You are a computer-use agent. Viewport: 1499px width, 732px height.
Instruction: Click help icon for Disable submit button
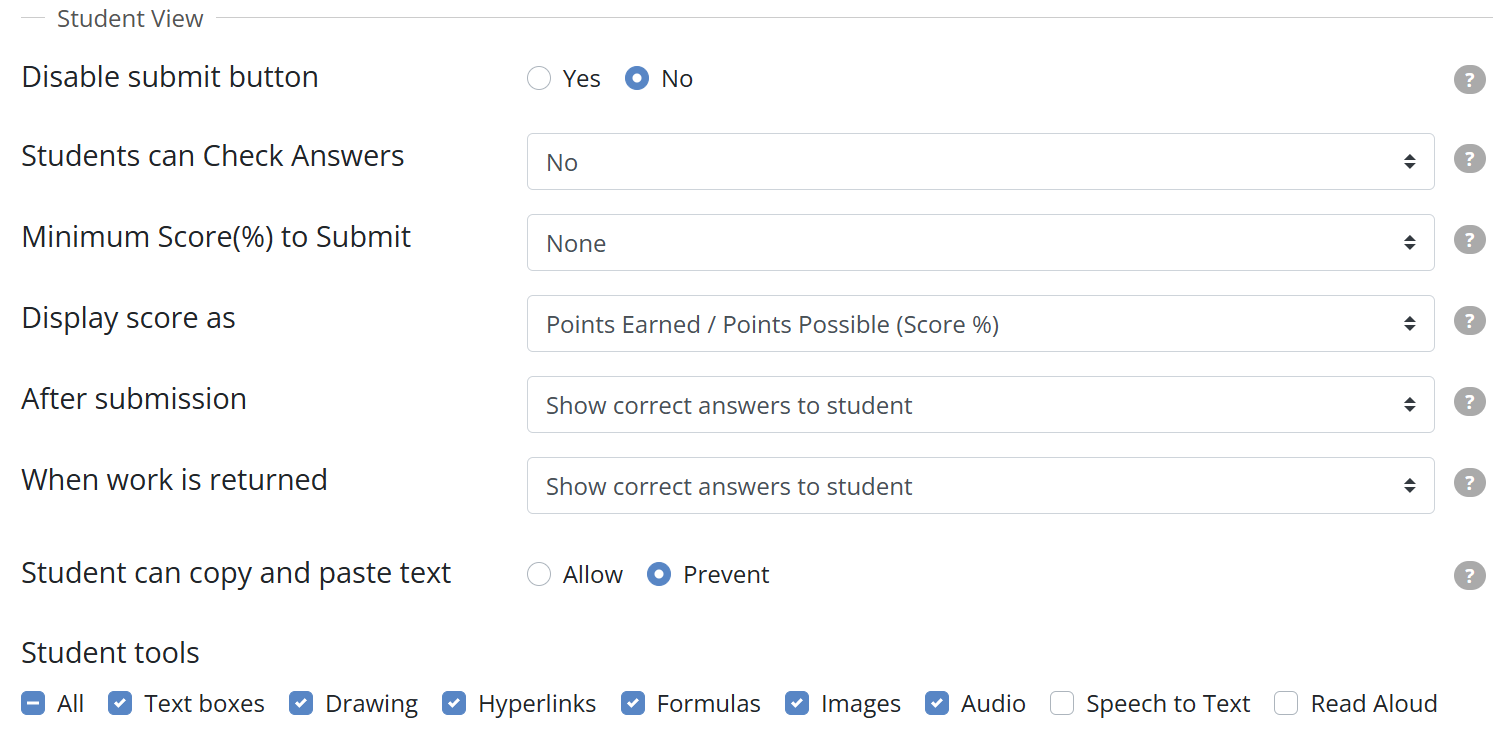pyautogui.click(x=1469, y=80)
